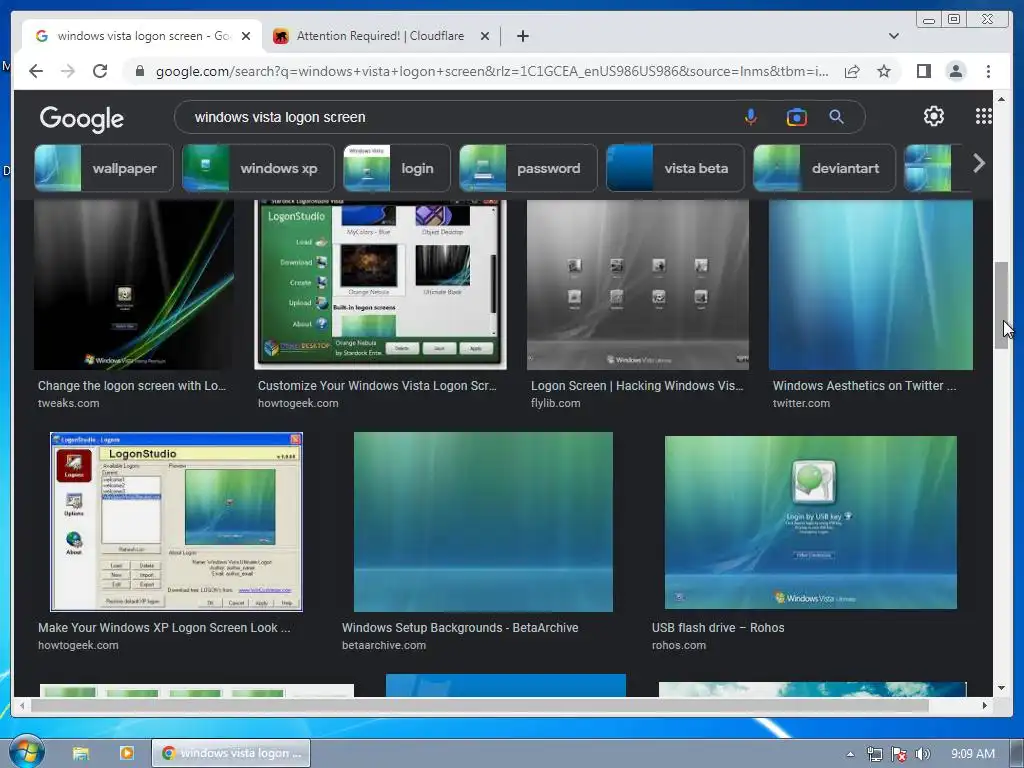Filter by deviantart chip
The width and height of the screenshot is (1024, 768).
(x=824, y=168)
